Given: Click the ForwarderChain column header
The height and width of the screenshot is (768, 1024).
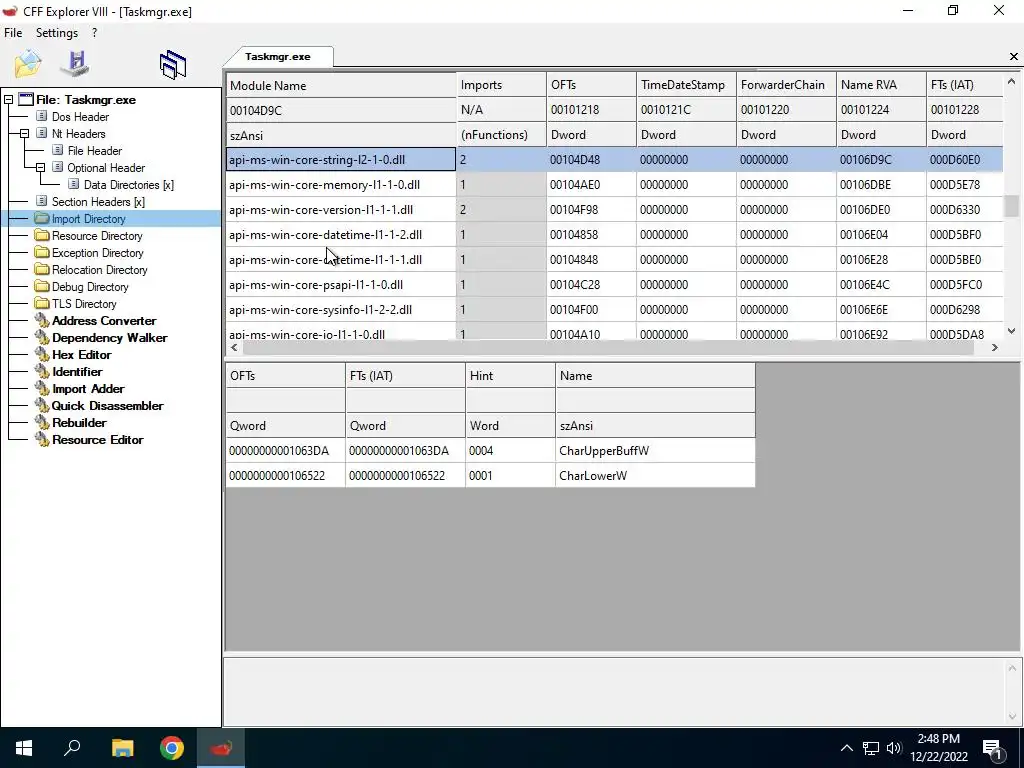Looking at the screenshot, I should pos(786,86).
